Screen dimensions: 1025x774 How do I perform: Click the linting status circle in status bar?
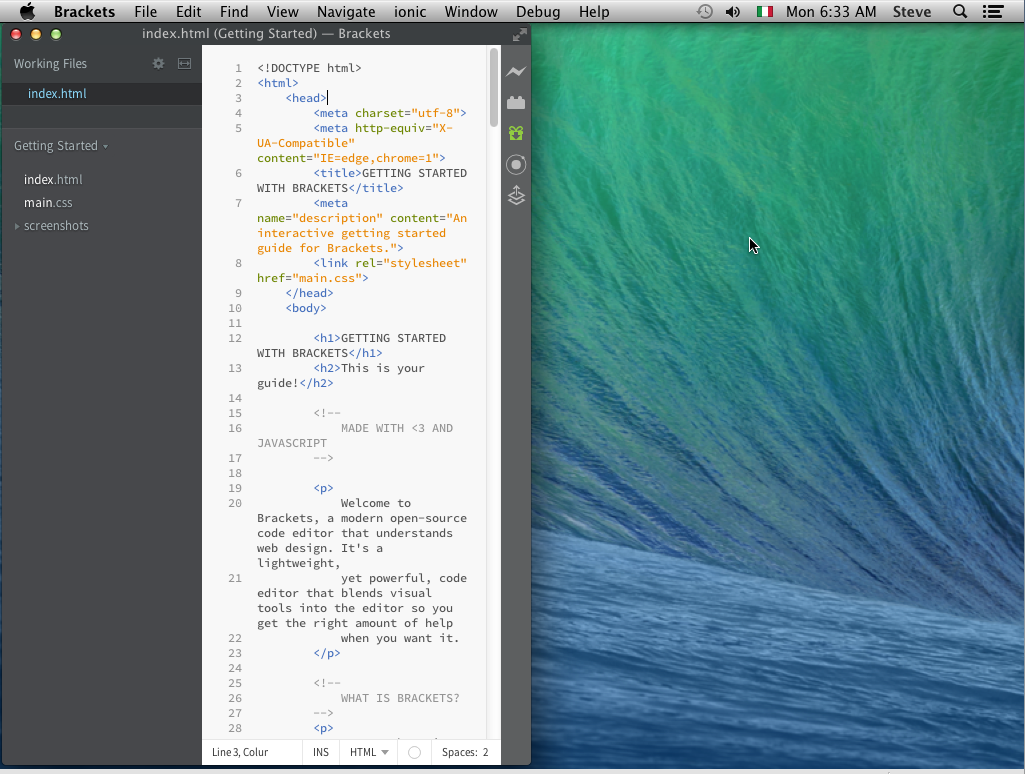(414, 752)
